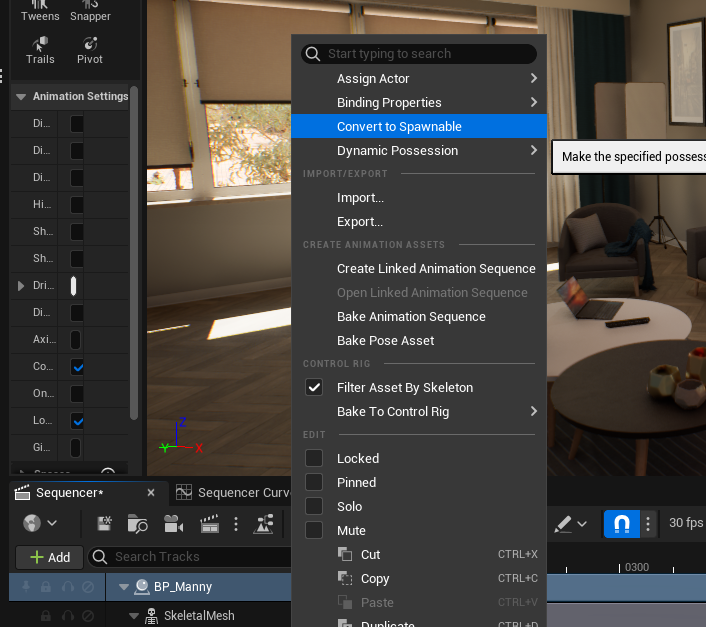Choose Bake Animation Sequence
706x627 pixels.
tap(419, 316)
